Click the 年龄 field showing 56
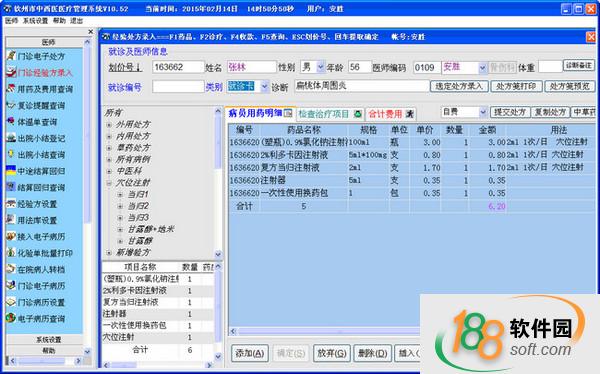The image size is (600, 374). (360, 67)
